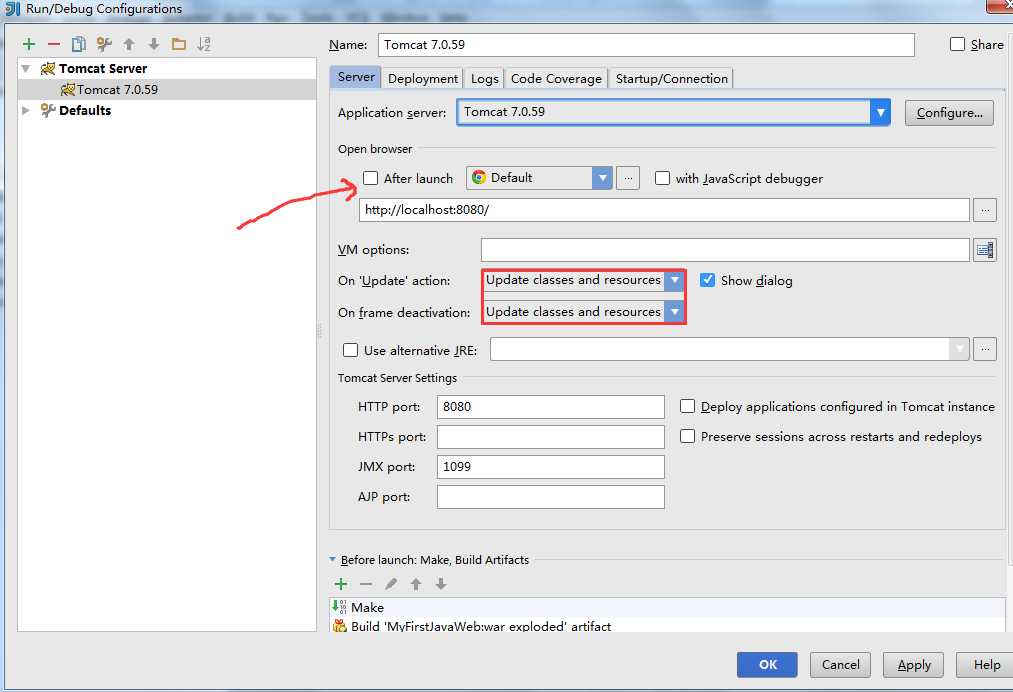Enable with JavaScript debugger option
This screenshot has height=692, width=1013.
[662, 178]
